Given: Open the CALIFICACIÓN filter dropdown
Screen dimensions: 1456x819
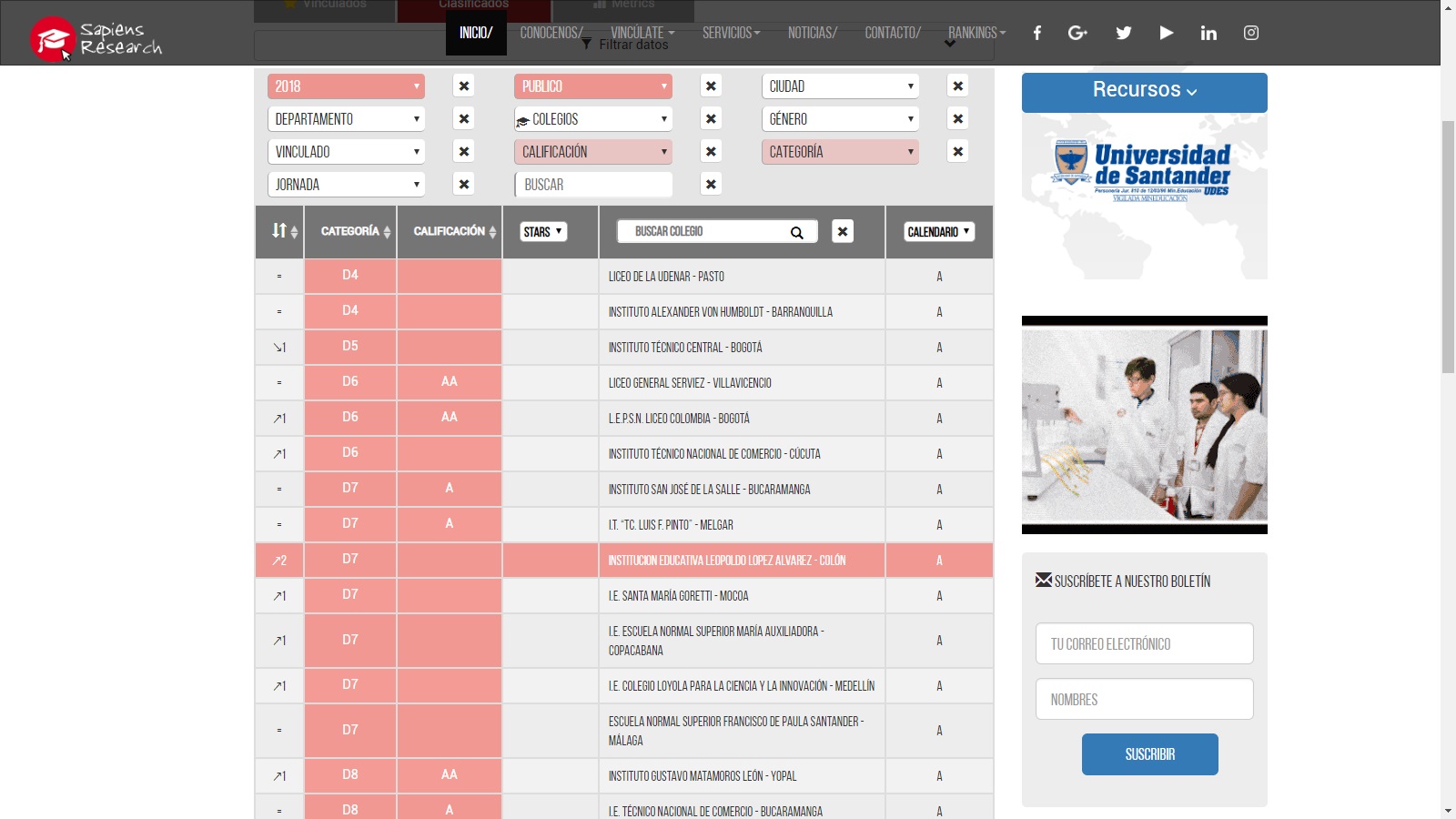Looking at the screenshot, I should tap(593, 152).
